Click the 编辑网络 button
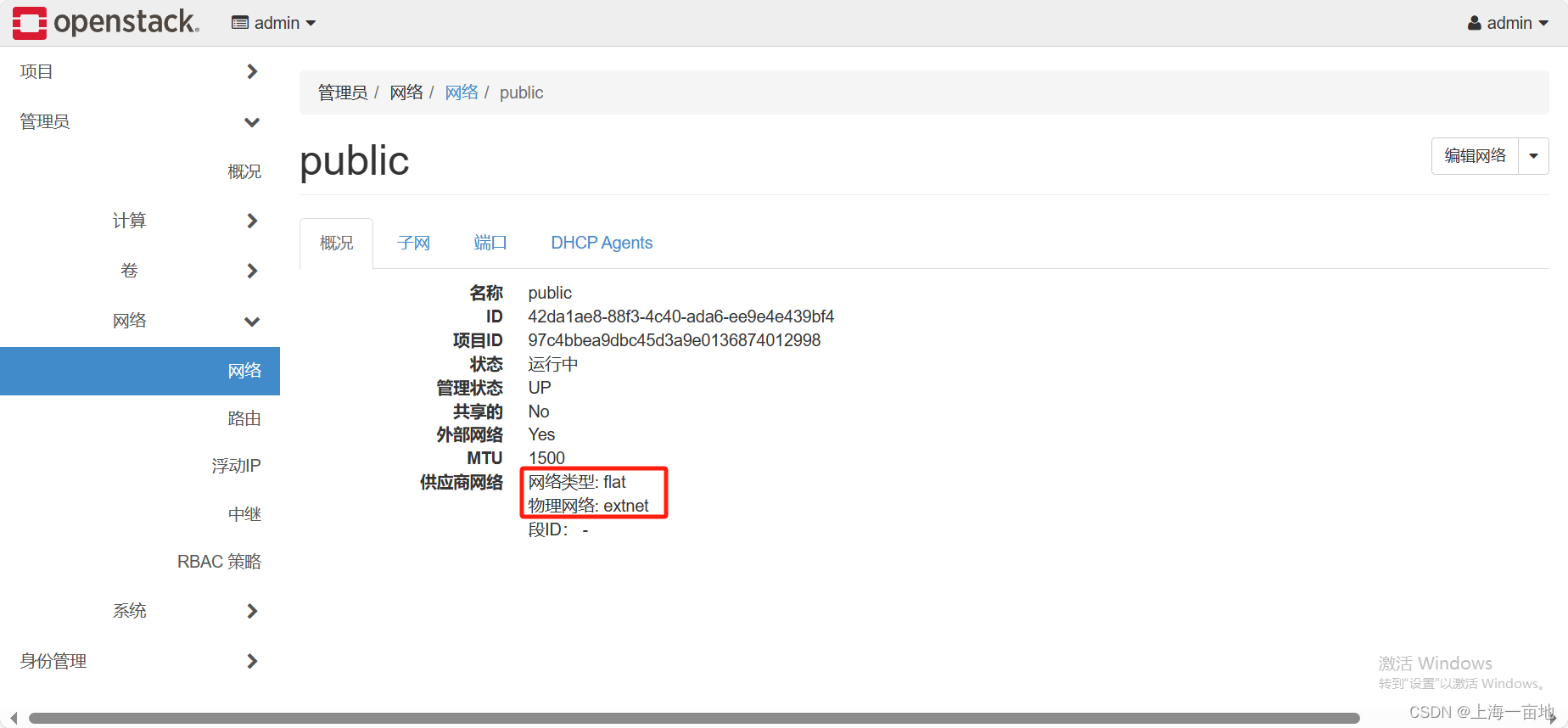Image resolution: width=1568 pixels, height=728 pixels. pyautogui.click(x=1475, y=156)
